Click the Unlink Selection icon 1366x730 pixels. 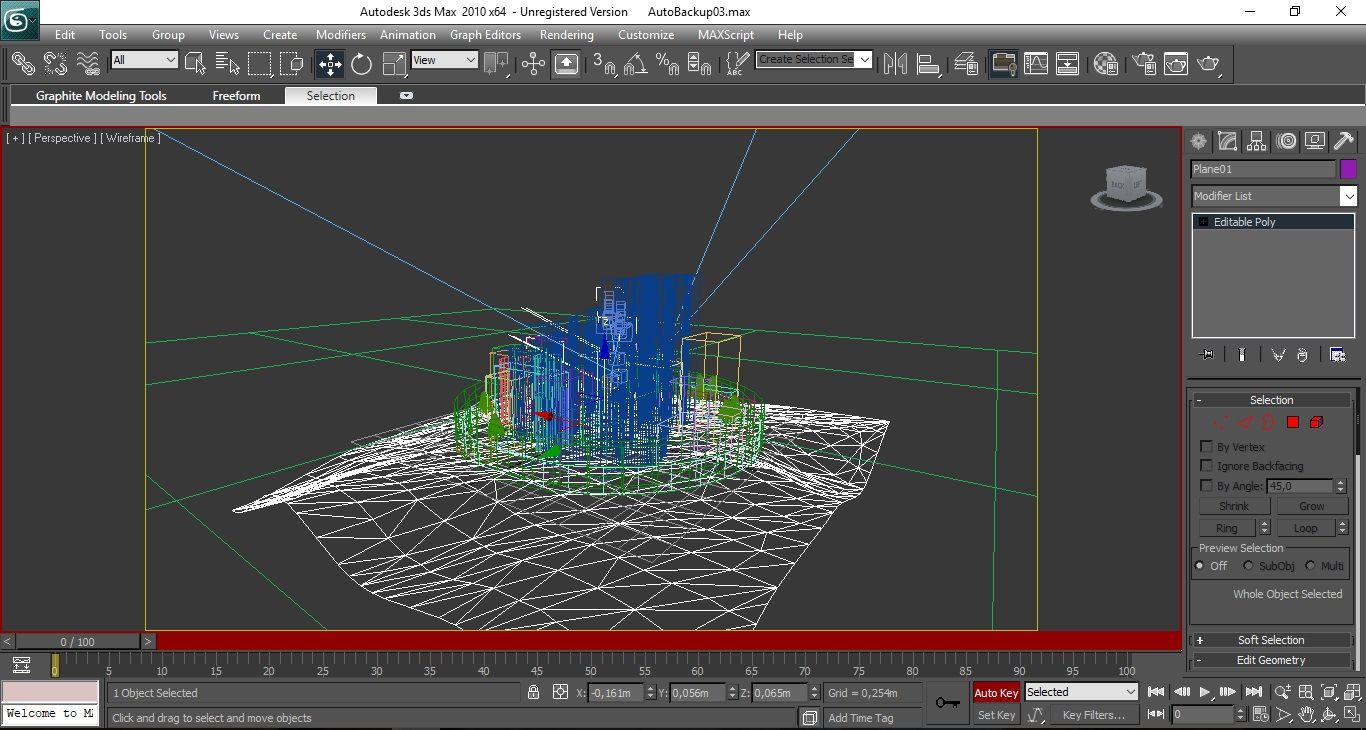[x=55, y=64]
